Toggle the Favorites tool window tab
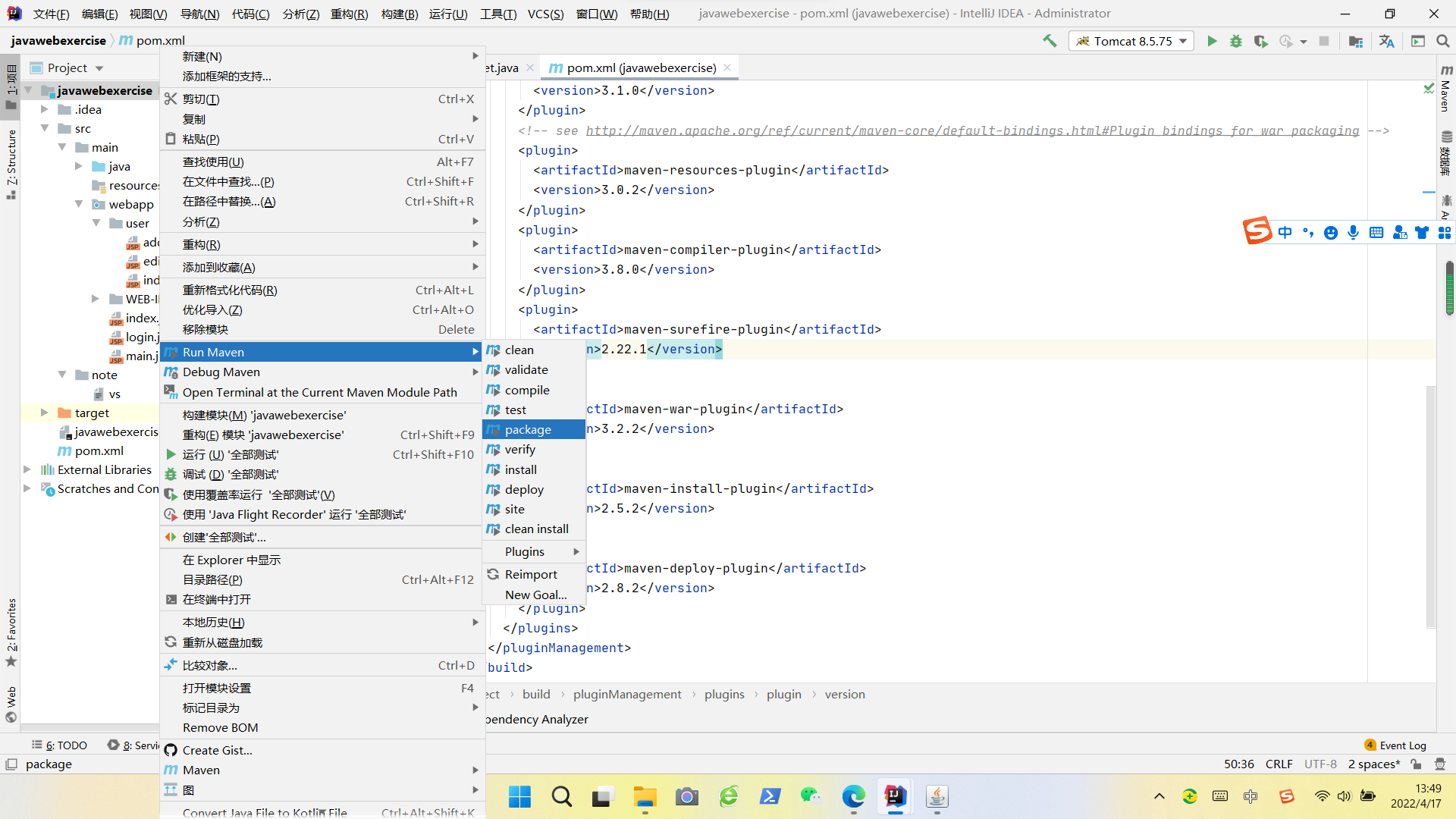The height and width of the screenshot is (819, 1456). (x=11, y=631)
